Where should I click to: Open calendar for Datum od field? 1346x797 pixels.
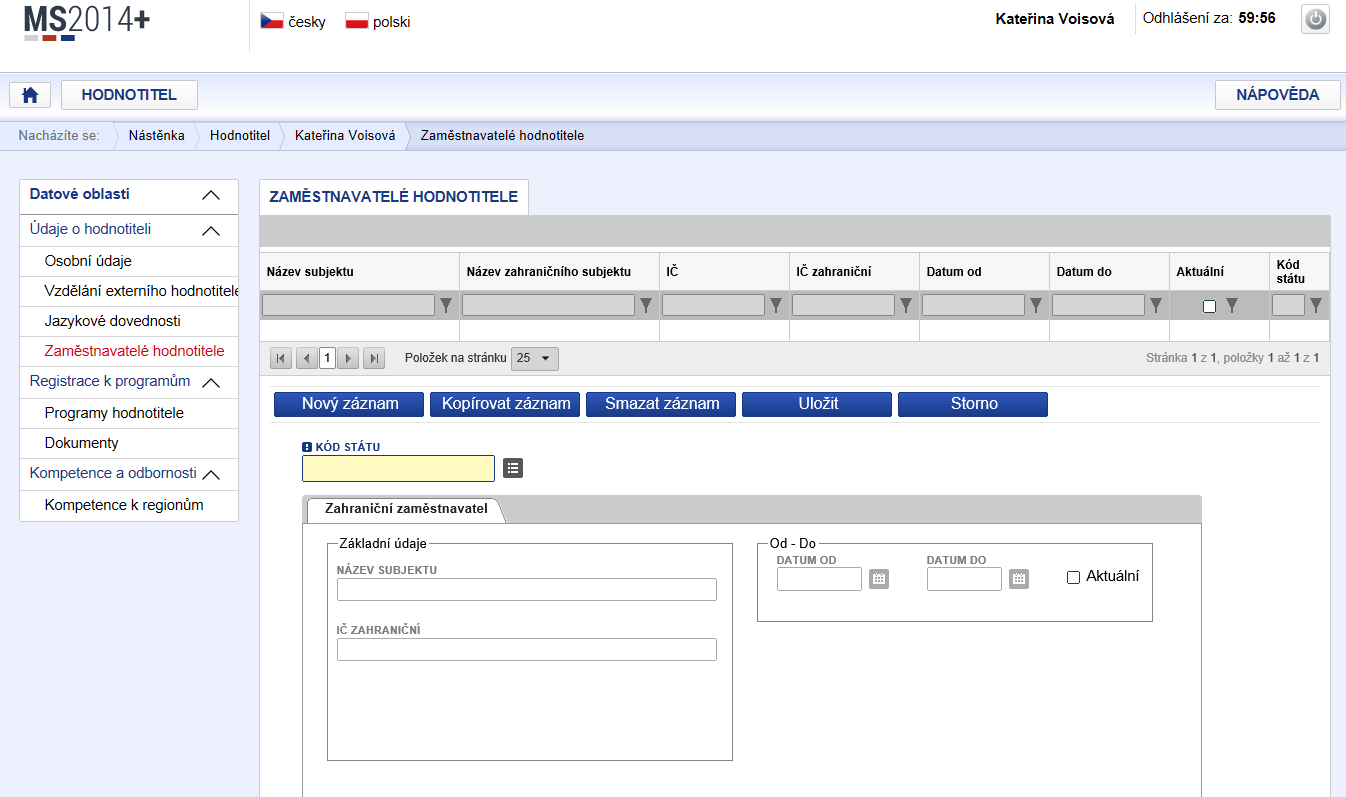879,578
